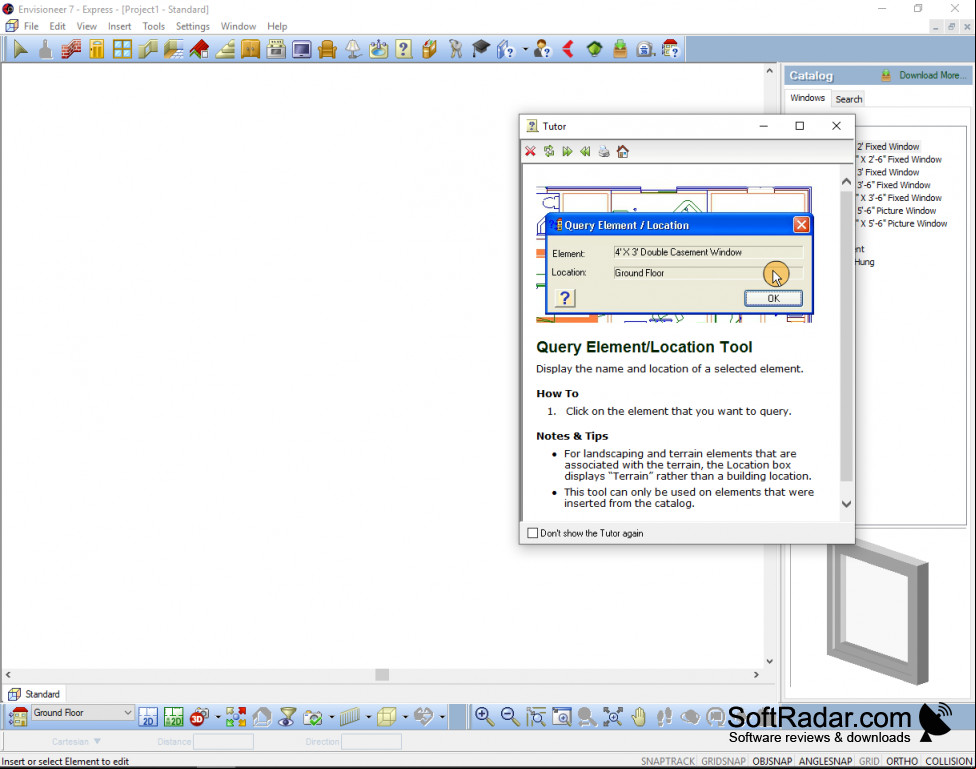Open the Ground Floor location dropdown
Image resolution: width=976 pixels, height=769 pixels.
[82, 712]
